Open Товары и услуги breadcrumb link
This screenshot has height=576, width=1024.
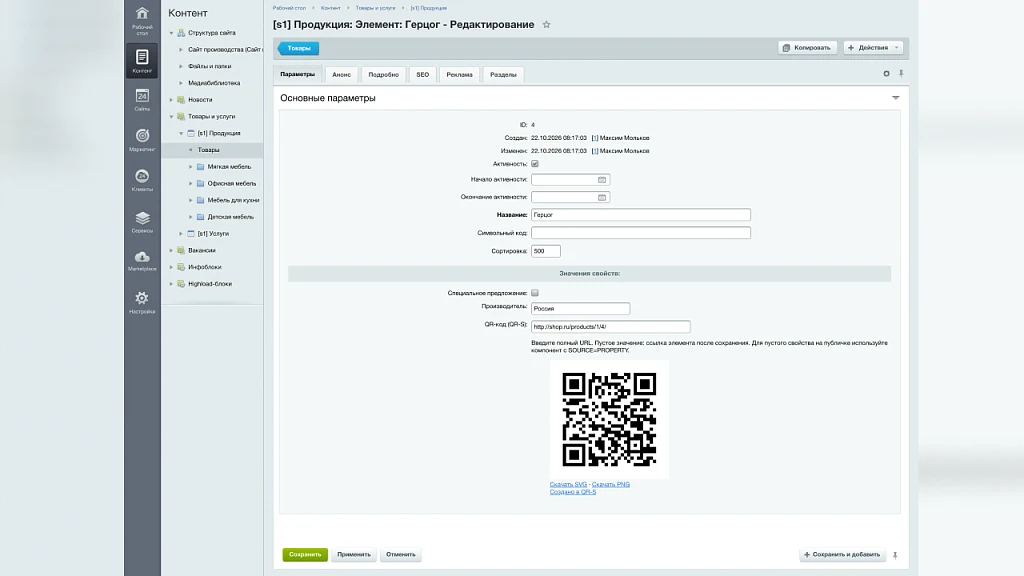click(376, 8)
